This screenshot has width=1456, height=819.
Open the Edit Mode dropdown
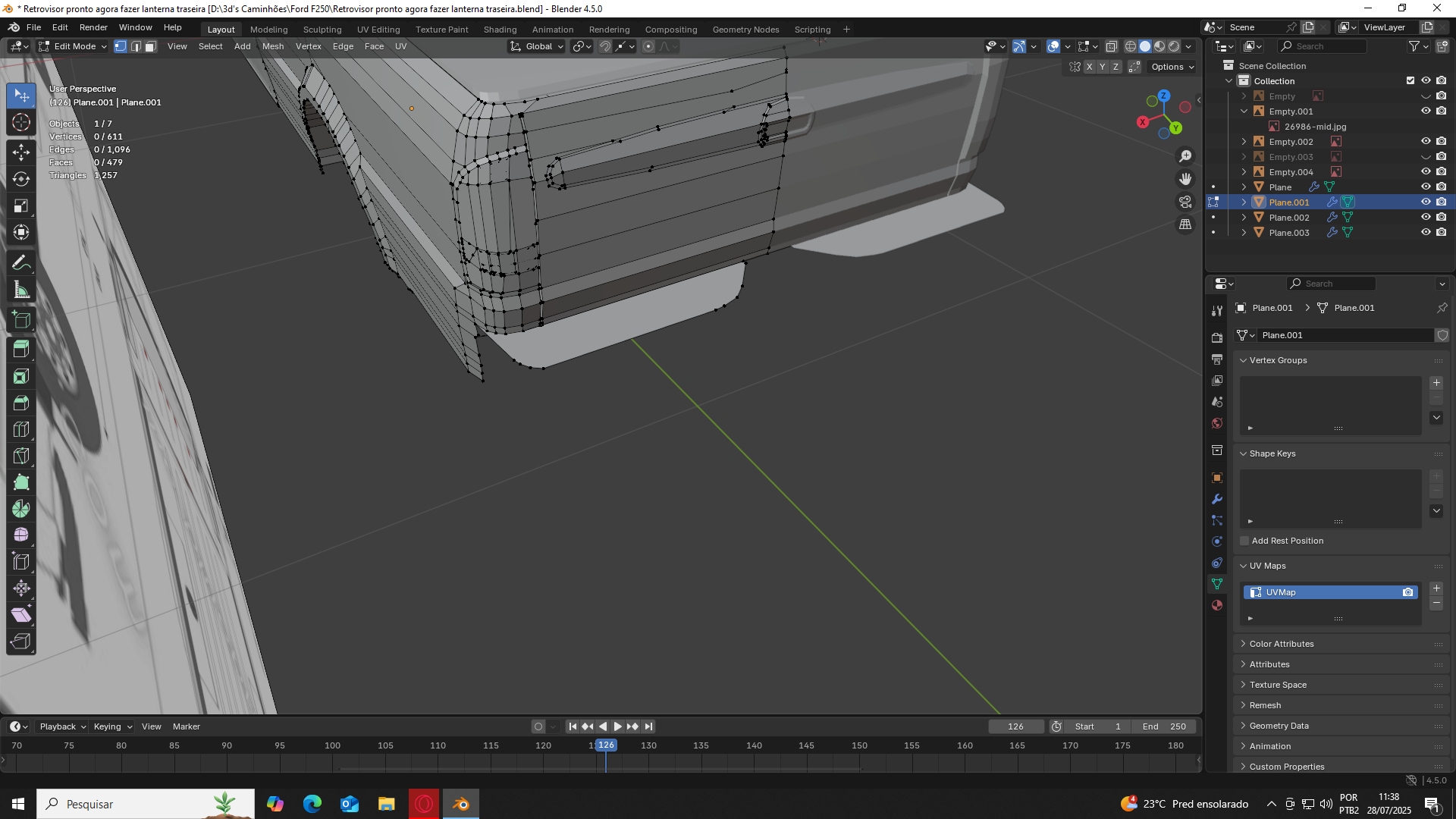pos(74,46)
